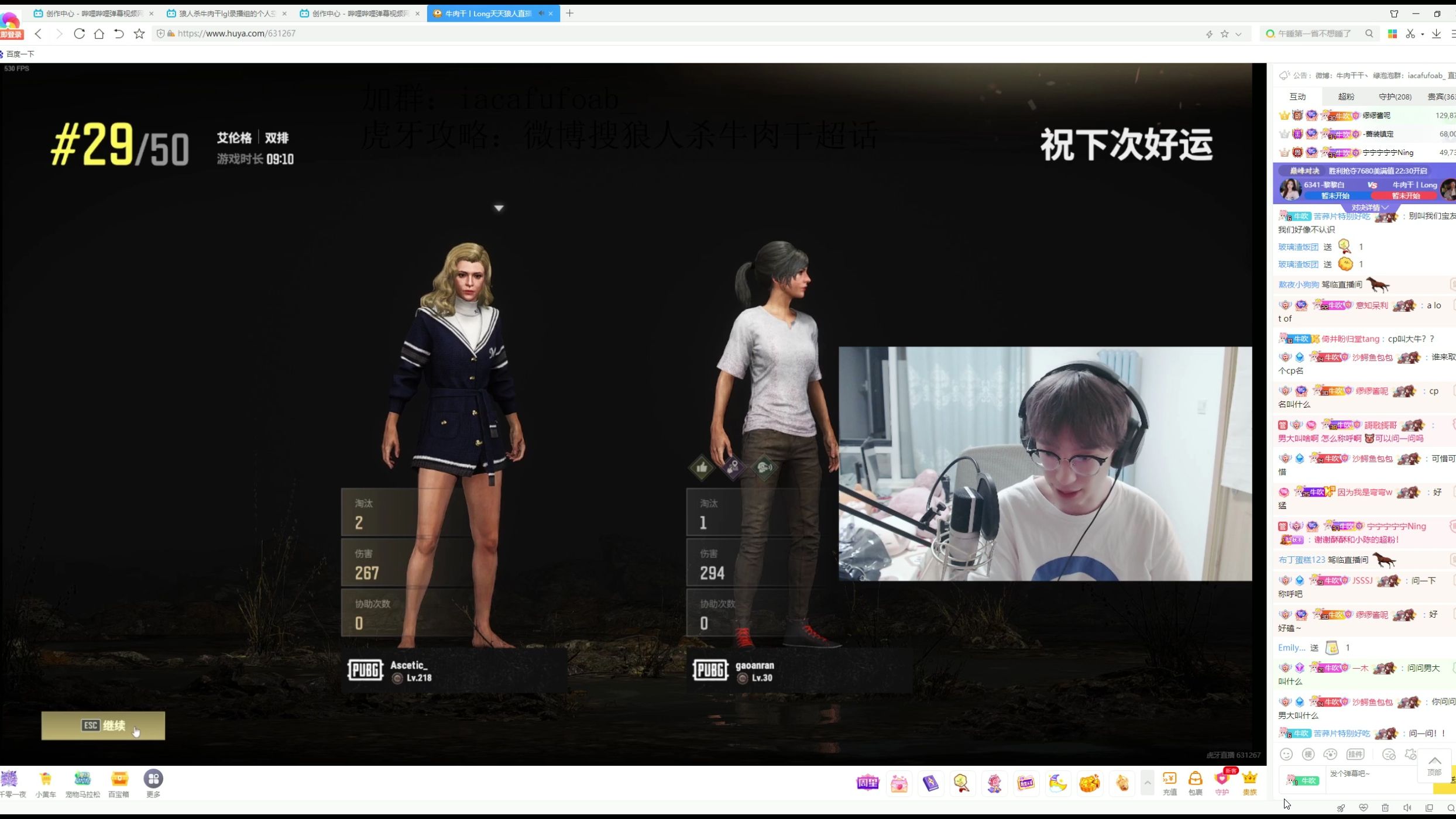Viewport: 1456px width, 819px height.
Task: Bookmark page with star icon near address bar
Action: pos(139,34)
